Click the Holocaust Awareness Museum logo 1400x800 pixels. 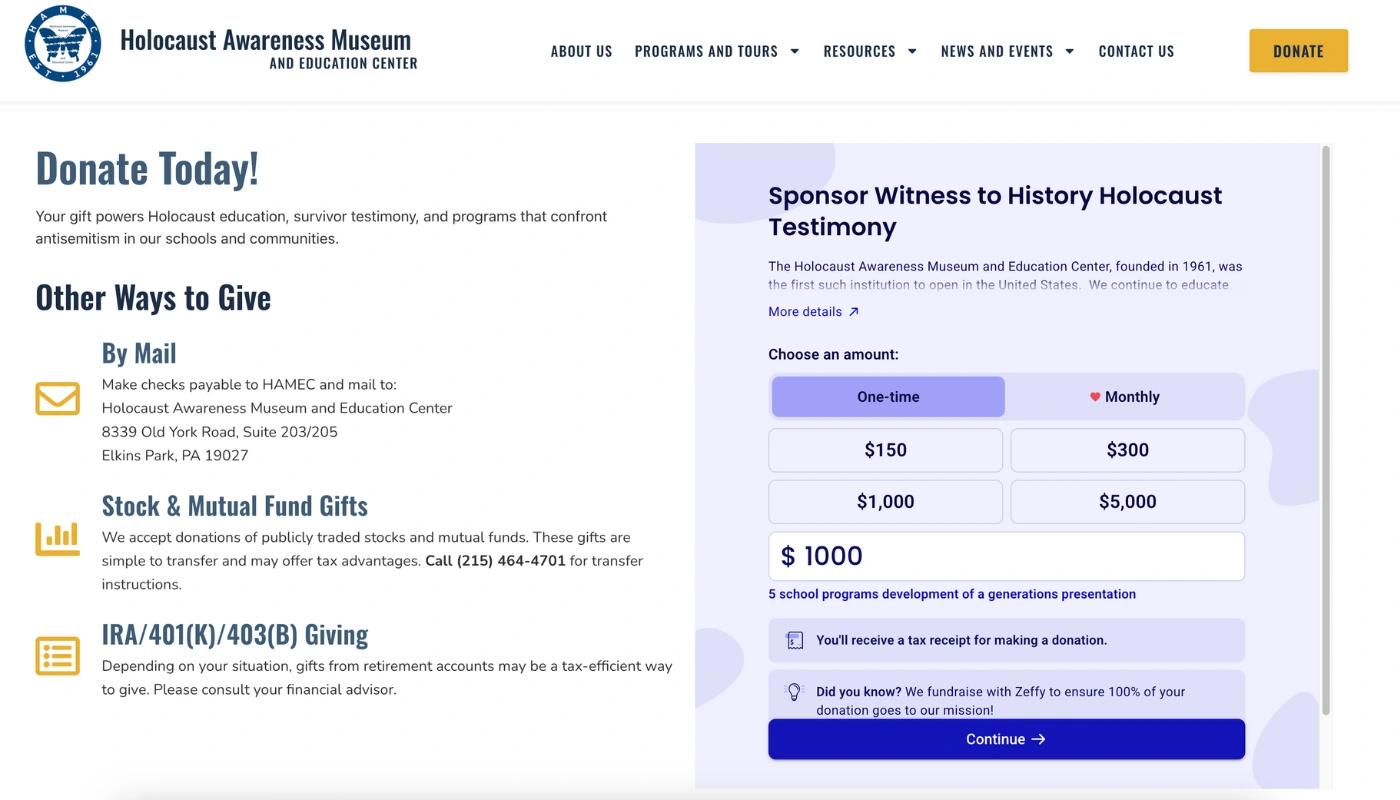[62, 43]
